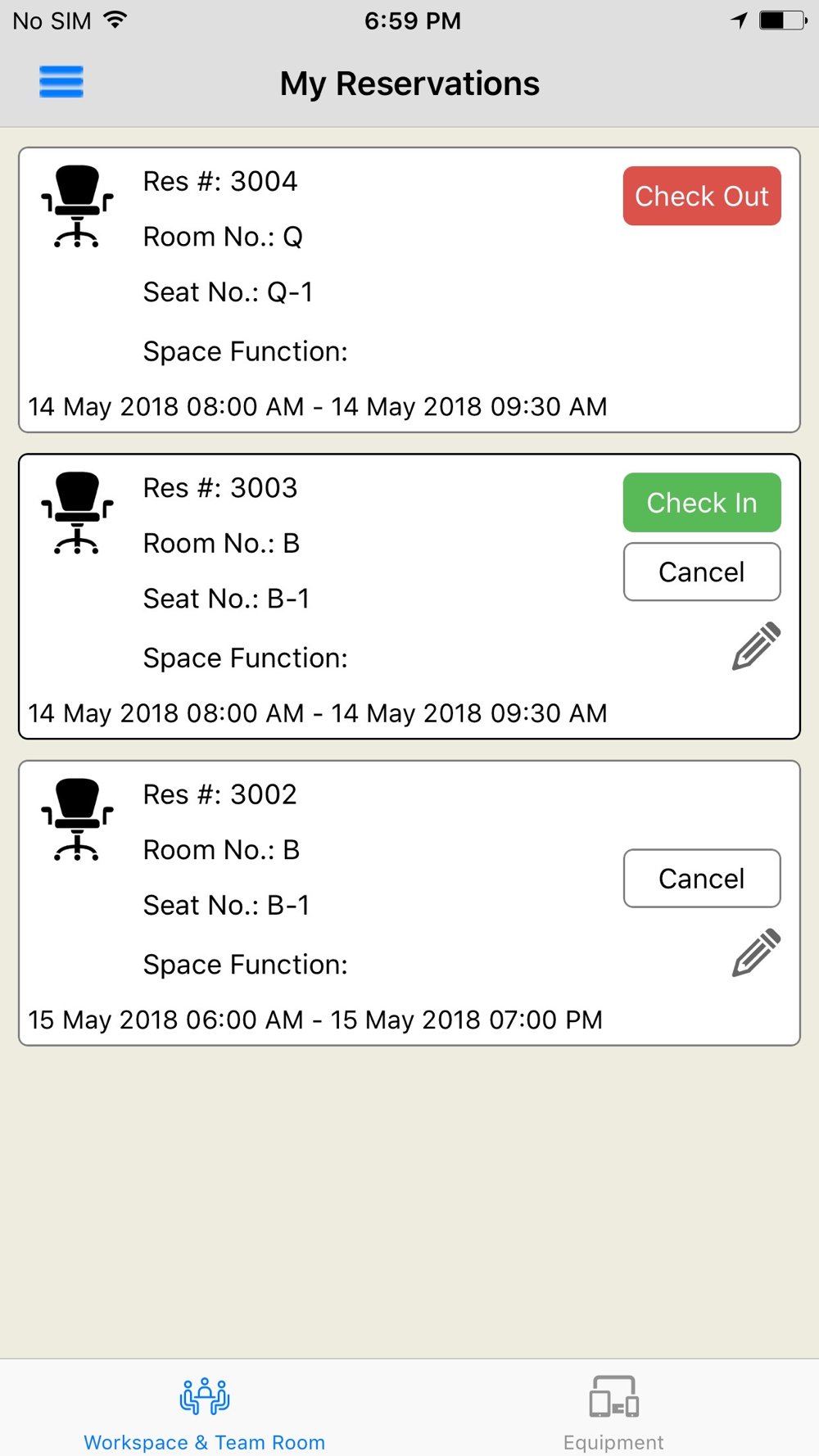This screenshot has width=819, height=1456.
Task: Tap the Seat No.: Q-1 label
Action: [228, 292]
